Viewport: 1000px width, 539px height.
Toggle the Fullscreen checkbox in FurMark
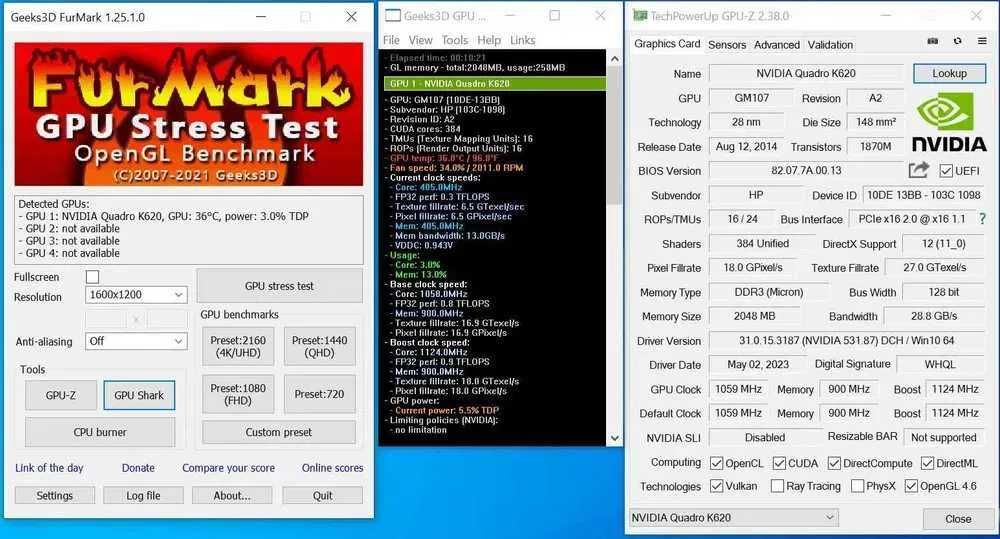point(92,277)
